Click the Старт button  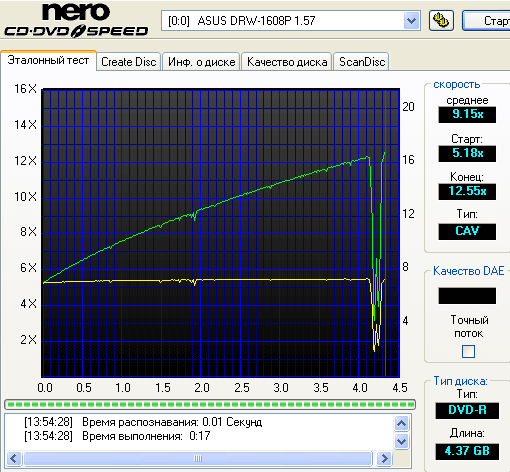click(487, 21)
